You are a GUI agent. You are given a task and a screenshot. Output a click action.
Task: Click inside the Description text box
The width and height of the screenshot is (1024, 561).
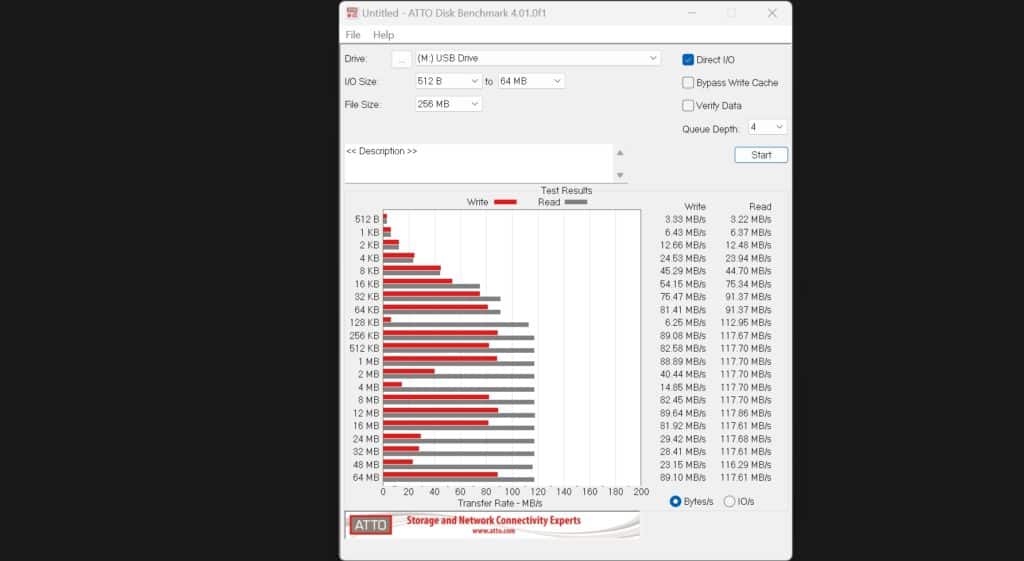[x=478, y=163]
